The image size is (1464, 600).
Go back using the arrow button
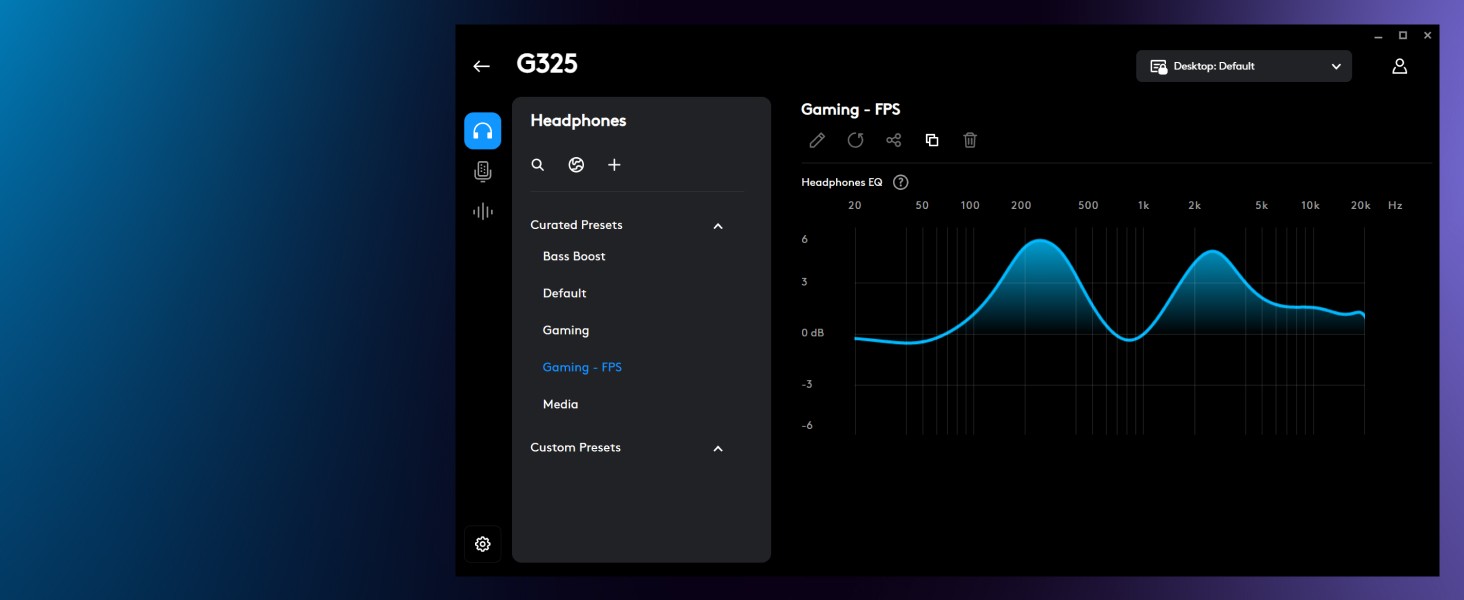[481, 66]
